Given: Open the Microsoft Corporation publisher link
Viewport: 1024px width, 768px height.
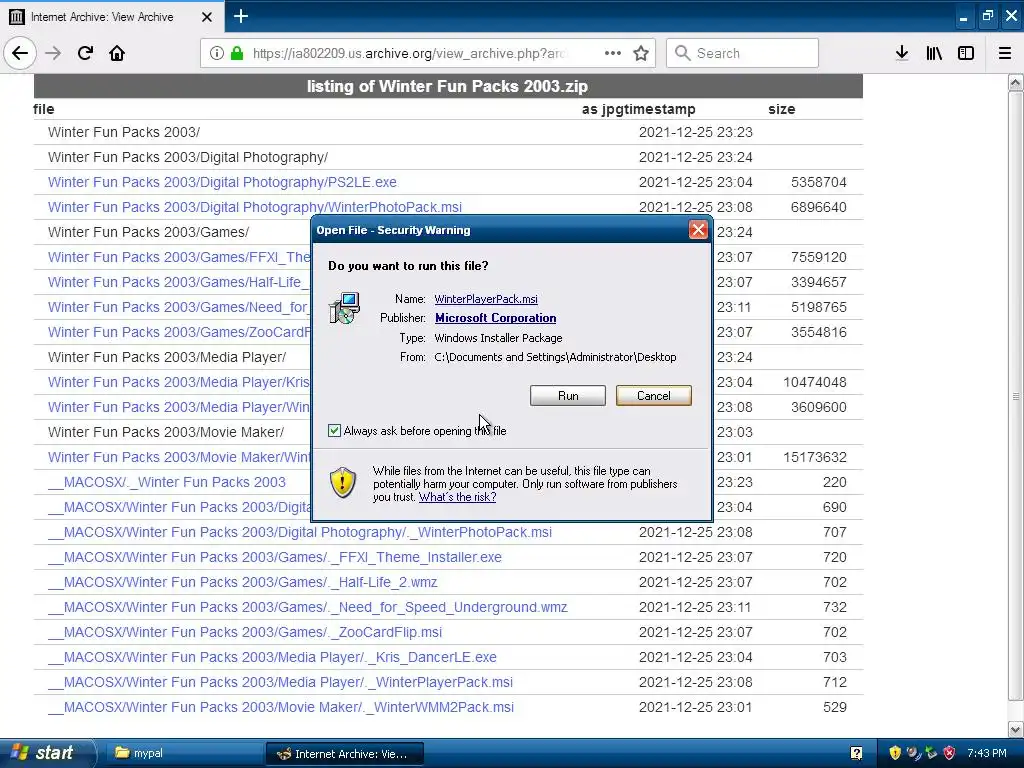Looking at the screenshot, I should tap(496, 318).
